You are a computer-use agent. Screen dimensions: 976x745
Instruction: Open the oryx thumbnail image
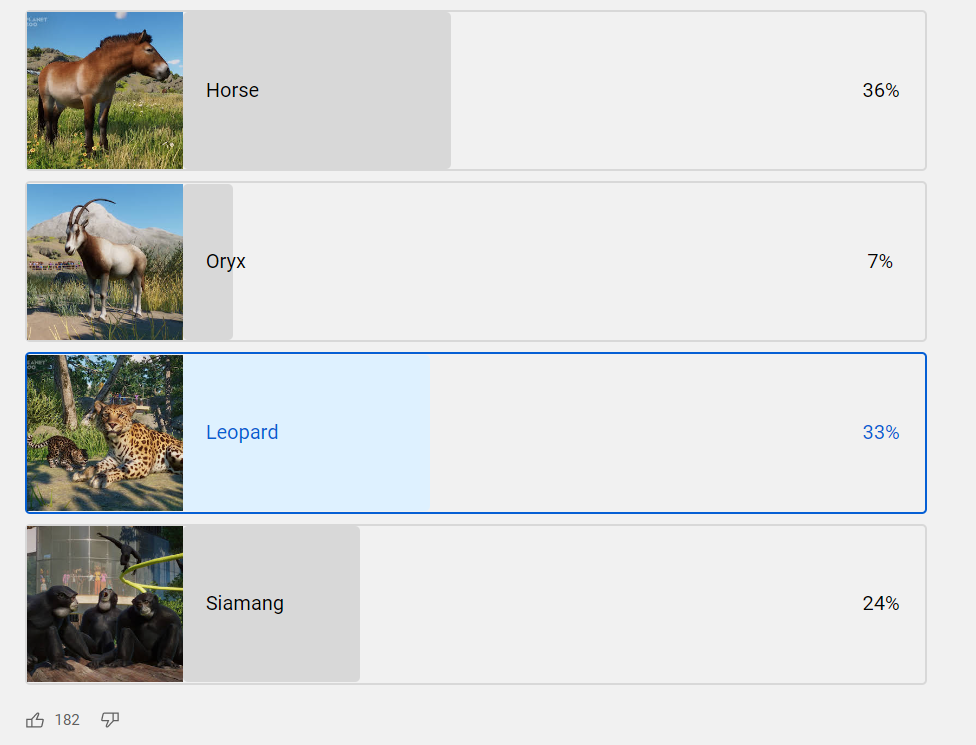[105, 261]
